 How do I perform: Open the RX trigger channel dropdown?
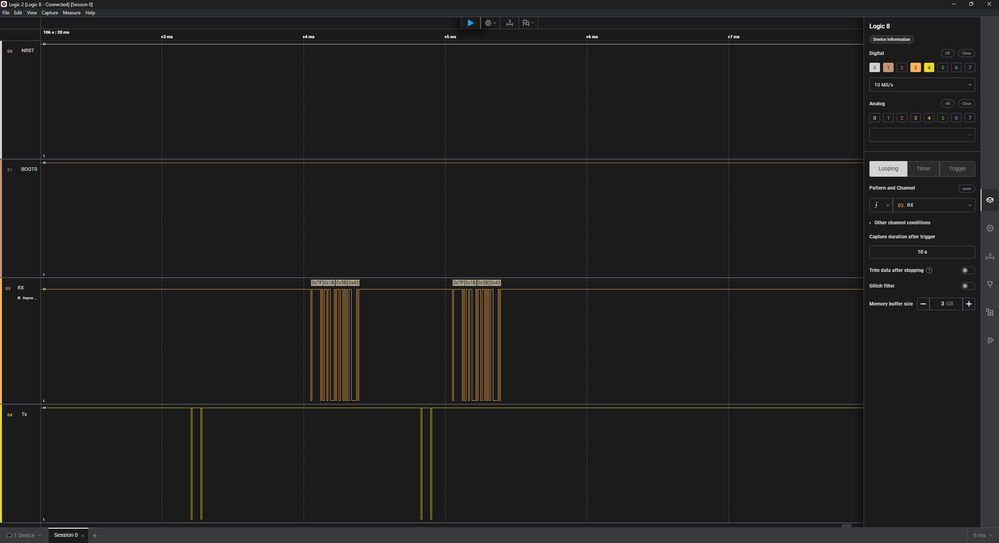click(934, 205)
